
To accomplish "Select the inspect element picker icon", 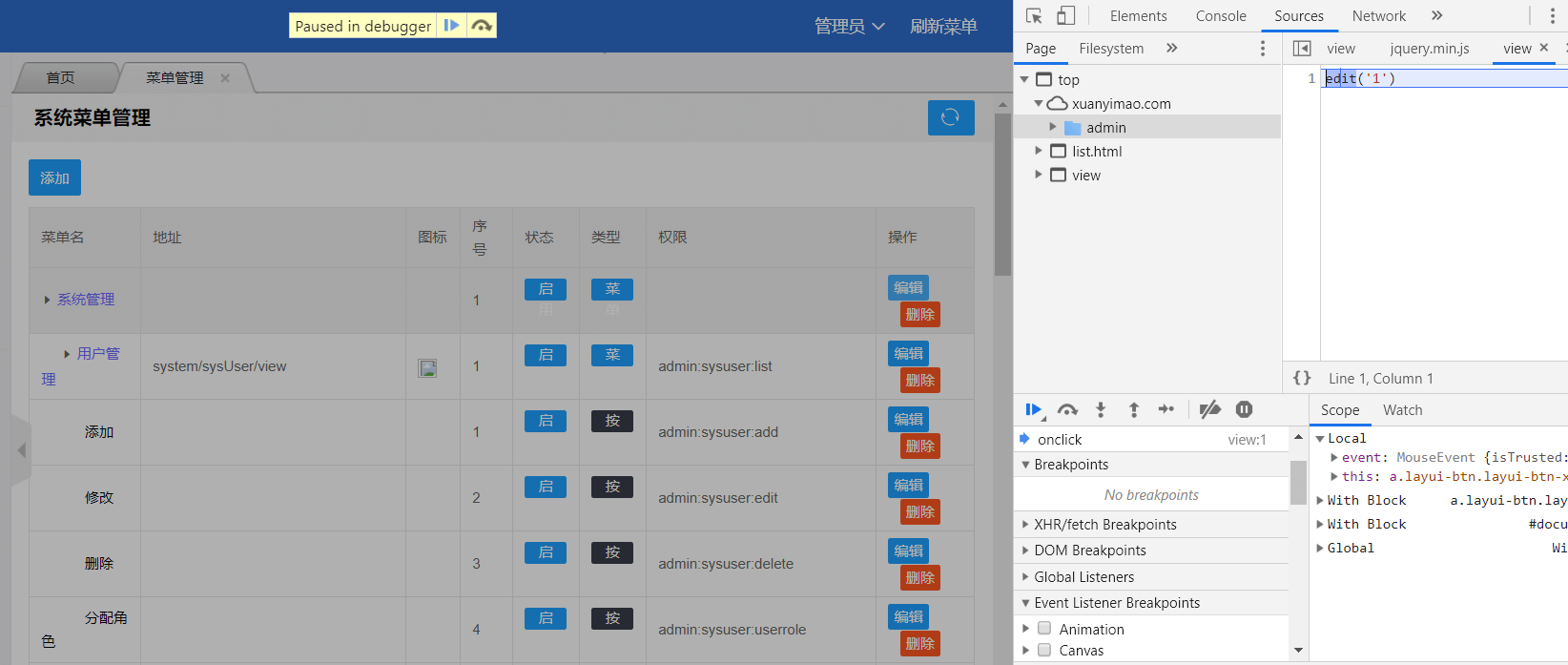I will click(1034, 16).
